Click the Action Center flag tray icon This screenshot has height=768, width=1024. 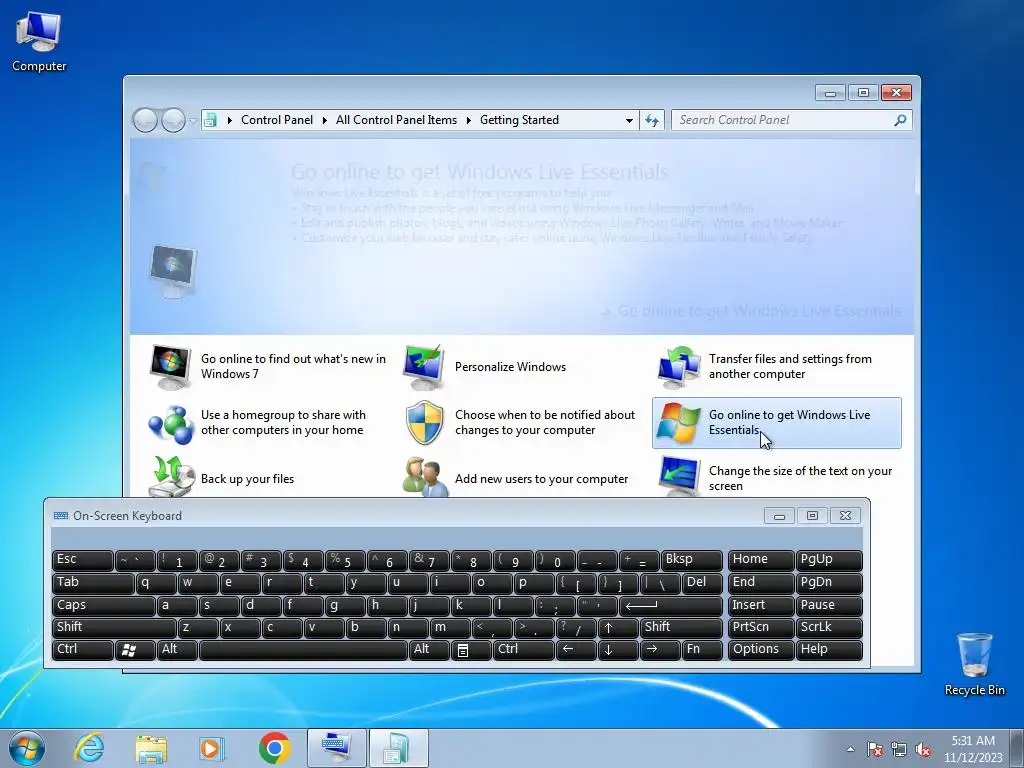pos(875,749)
